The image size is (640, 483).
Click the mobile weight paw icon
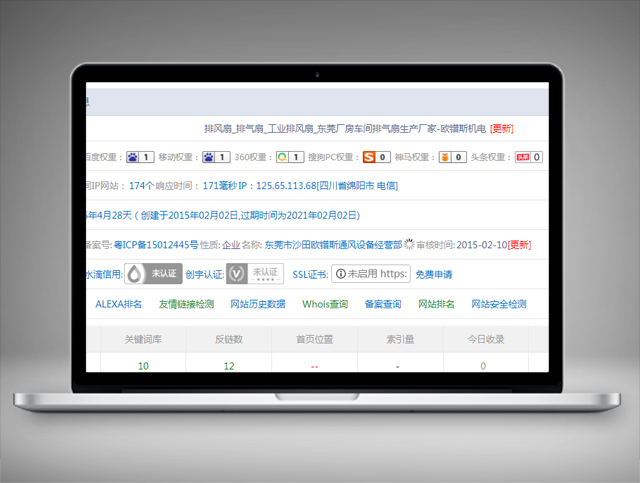pos(209,157)
